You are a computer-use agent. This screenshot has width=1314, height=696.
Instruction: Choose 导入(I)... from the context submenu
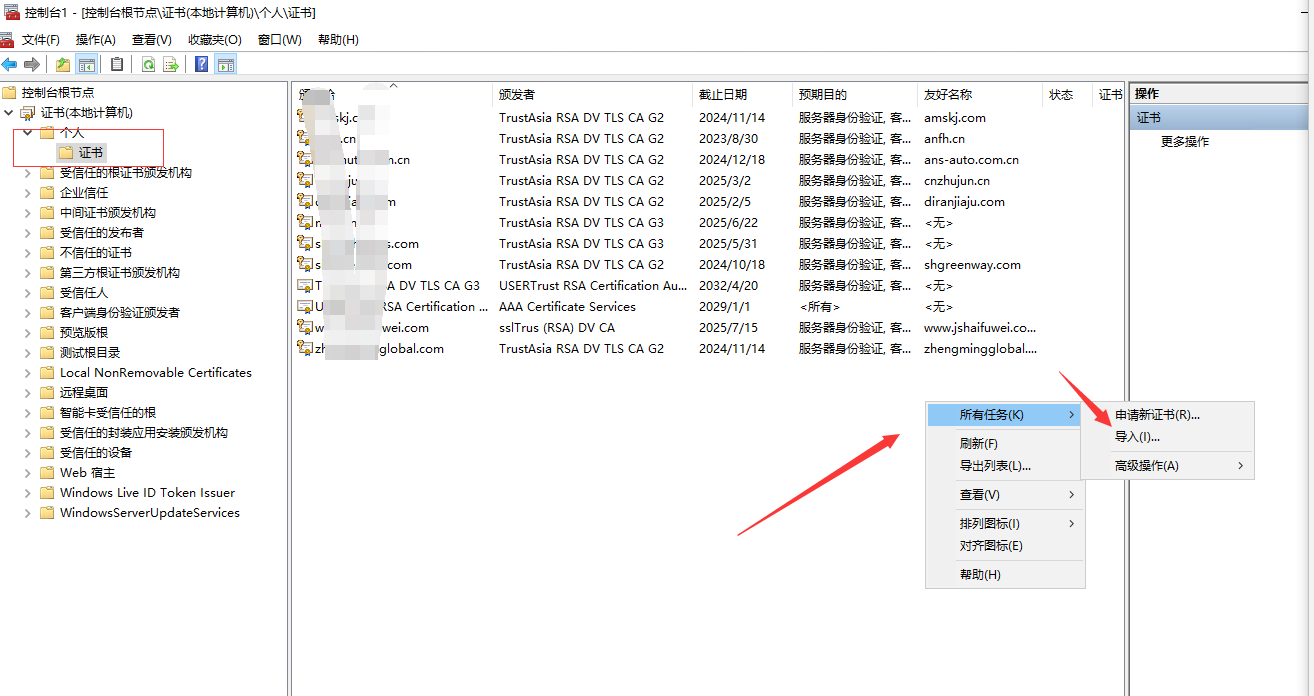click(1137, 437)
